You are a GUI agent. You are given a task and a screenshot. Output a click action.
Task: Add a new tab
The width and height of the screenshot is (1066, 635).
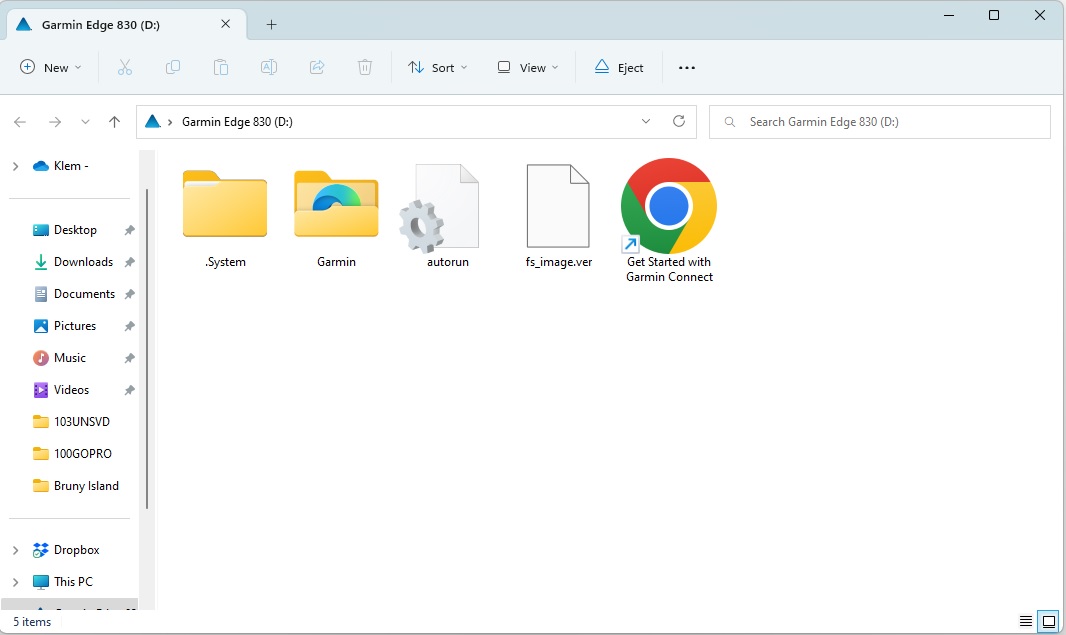point(271,24)
